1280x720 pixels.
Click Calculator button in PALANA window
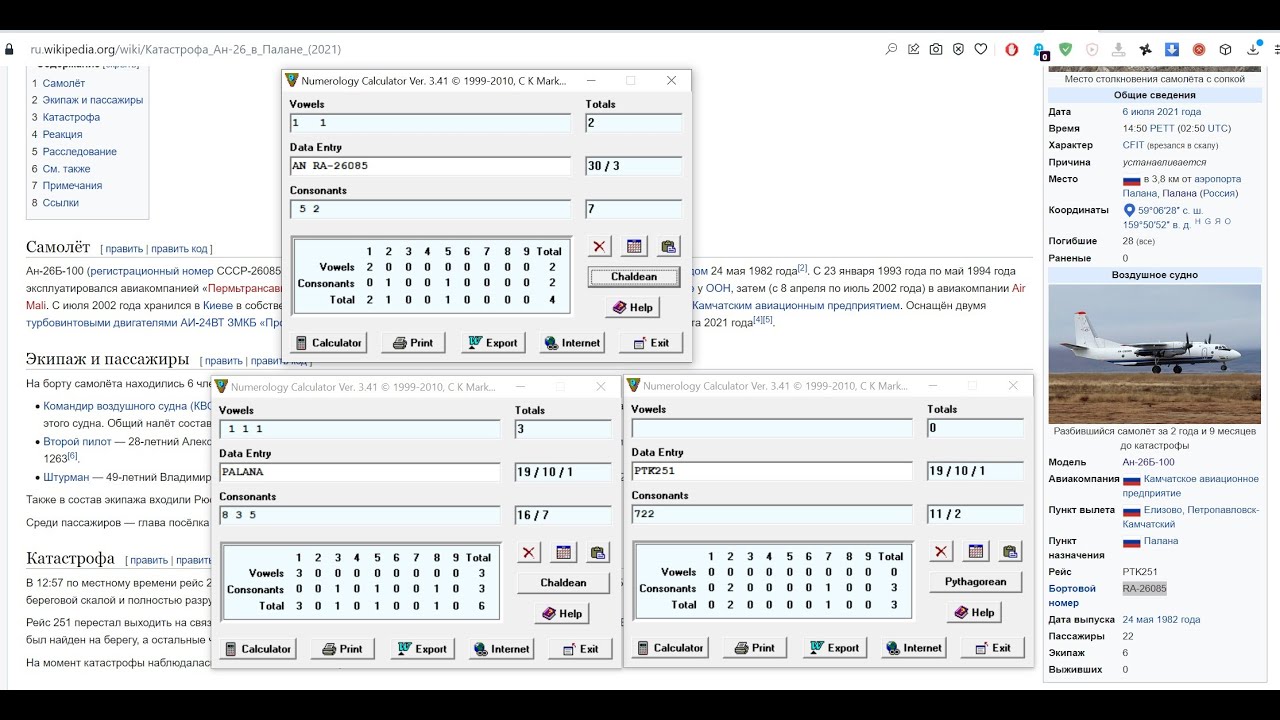[x=258, y=649]
